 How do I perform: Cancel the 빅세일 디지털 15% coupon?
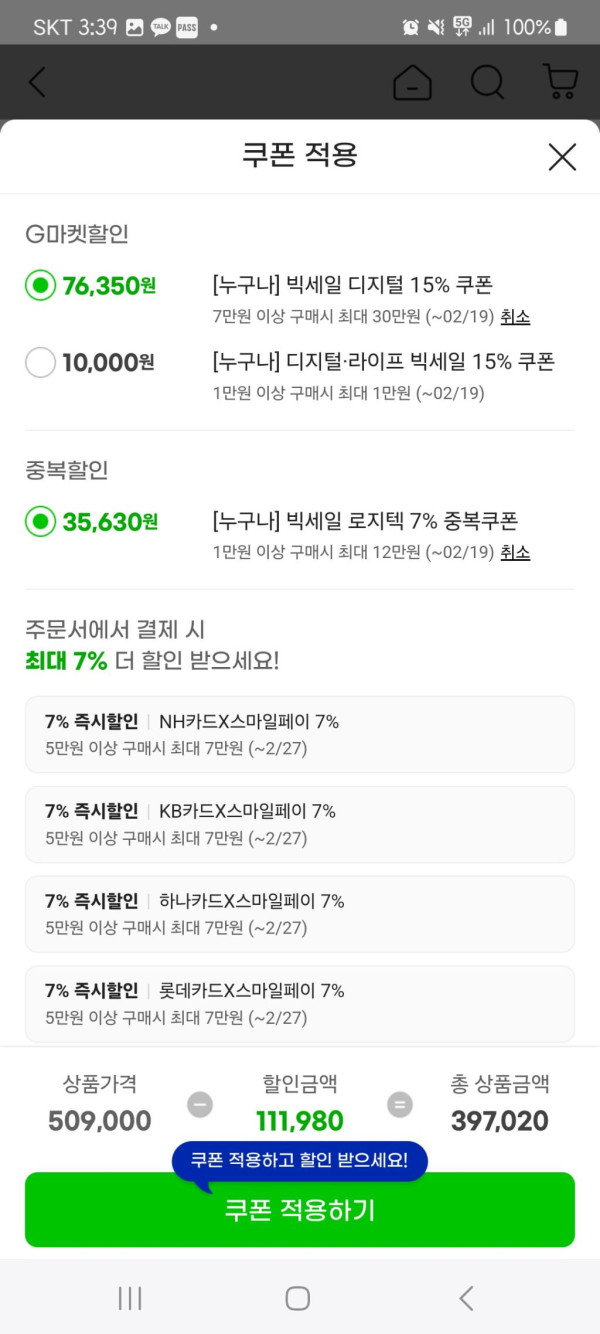(x=515, y=317)
